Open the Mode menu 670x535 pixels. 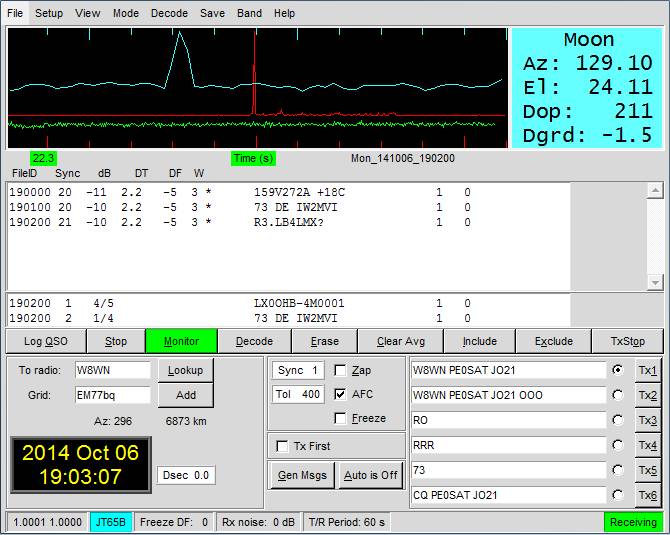(x=126, y=13)
